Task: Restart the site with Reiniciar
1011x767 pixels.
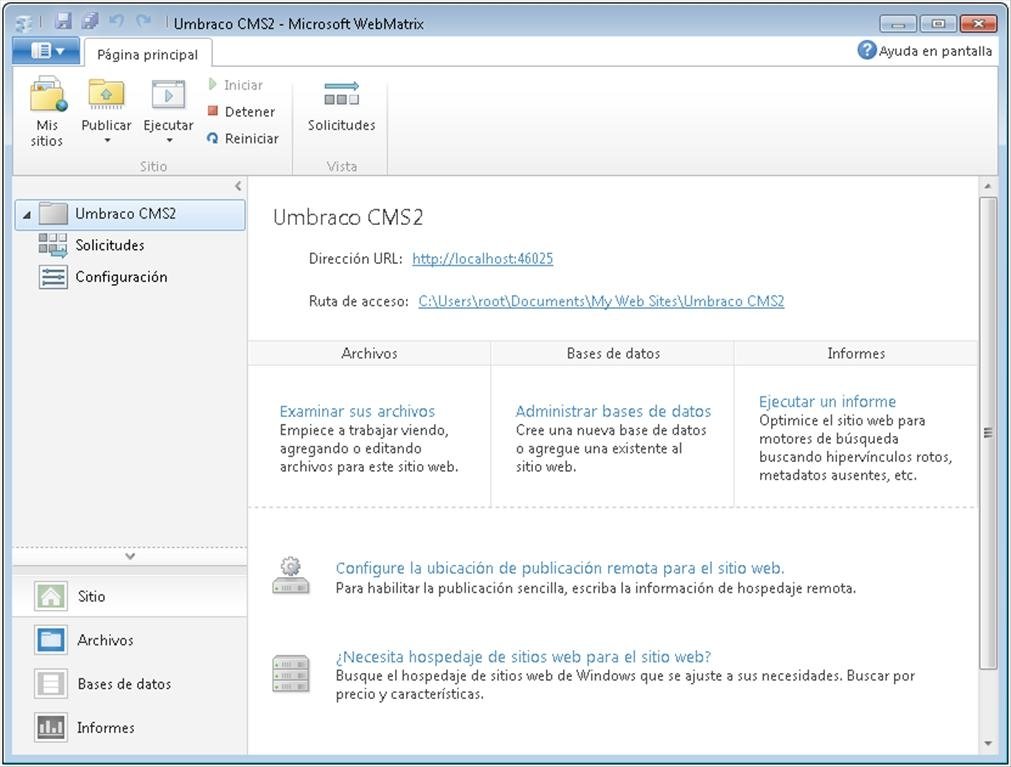Action: (x=243, y=138)
